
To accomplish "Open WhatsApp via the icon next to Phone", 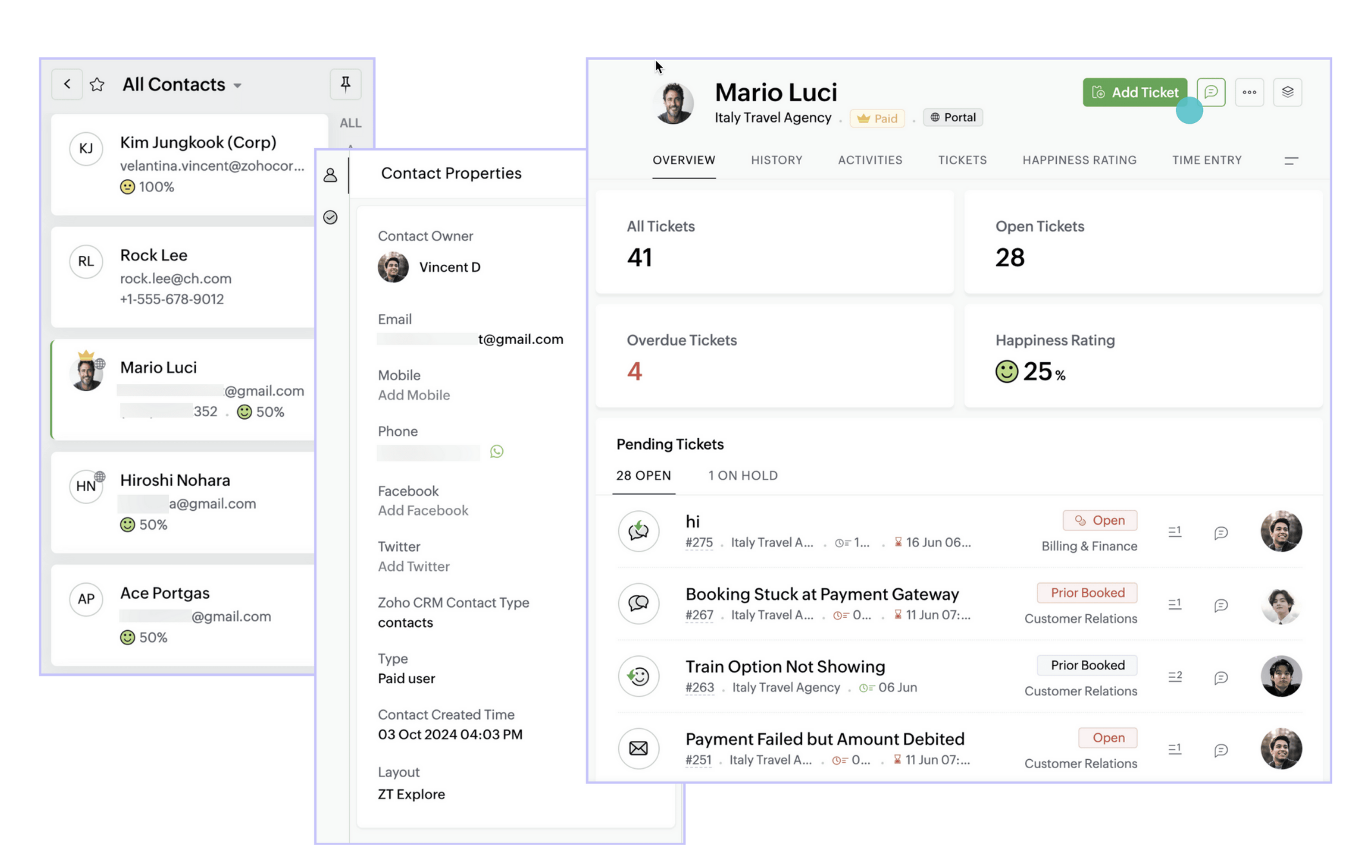I will 496,452.
